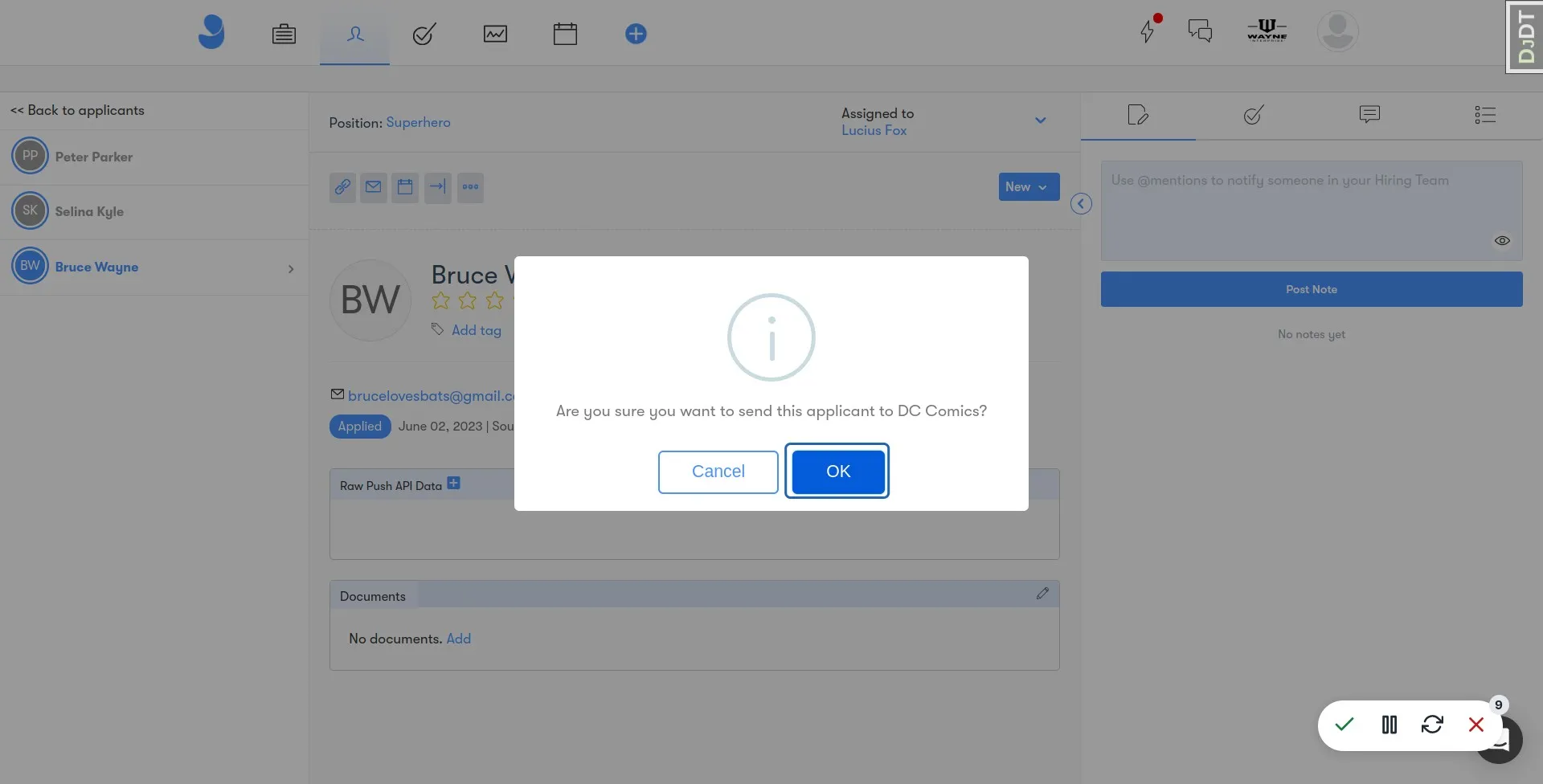Viewport: 1543px width, 784px height.
Task: Go back to applicants list
Action: (x=77, y=110)
